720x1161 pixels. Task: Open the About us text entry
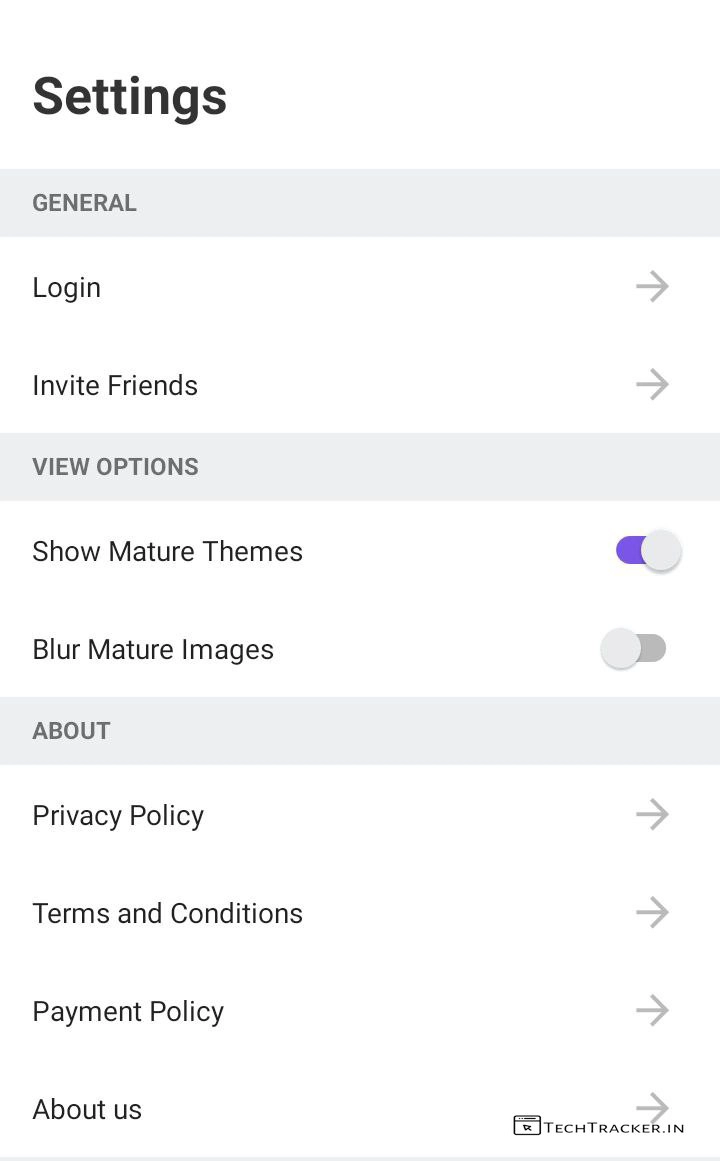[87, 1110]
